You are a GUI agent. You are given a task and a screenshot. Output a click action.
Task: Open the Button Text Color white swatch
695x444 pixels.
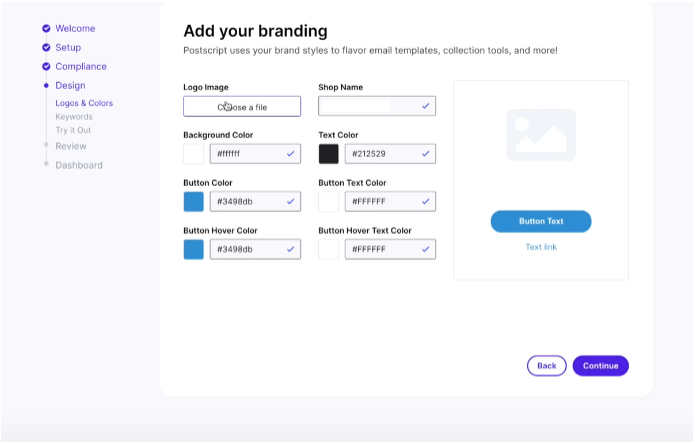coord(328,202)
